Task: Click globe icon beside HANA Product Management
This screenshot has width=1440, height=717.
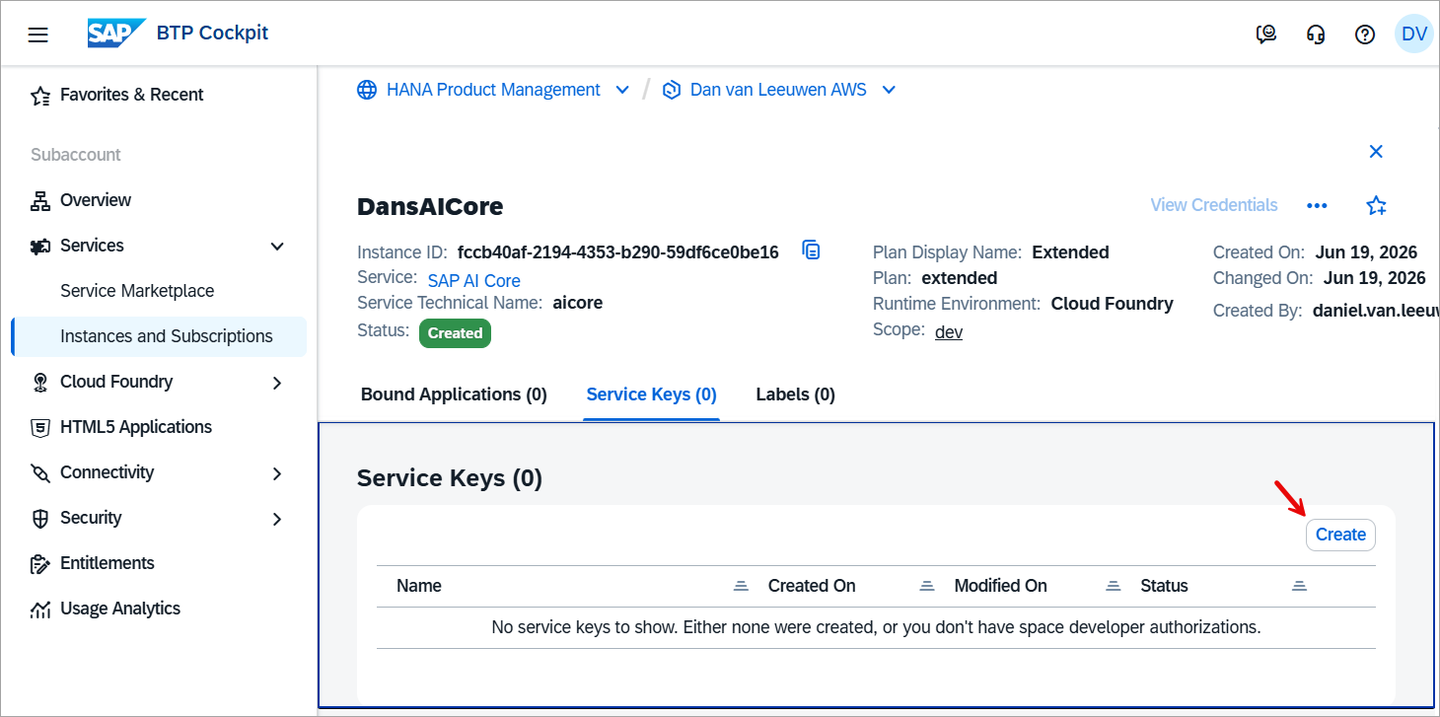Action: pyautogui.click(x=368, y=90)
